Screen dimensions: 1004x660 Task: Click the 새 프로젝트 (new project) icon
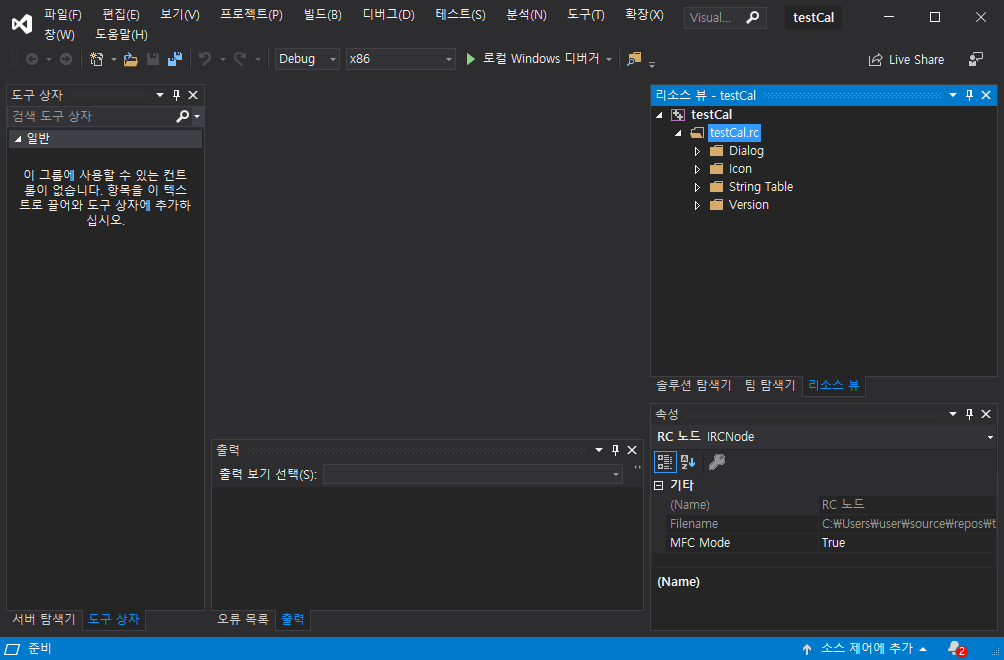click(x=96, y=58)
